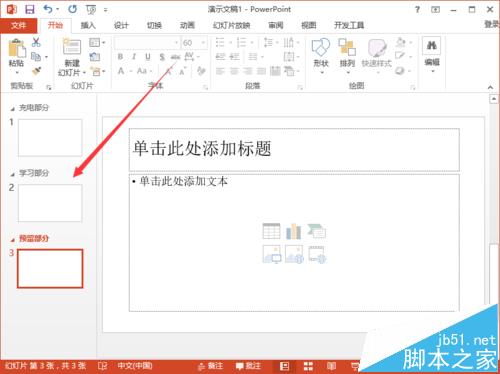Click the Copy icon
Image resolution: width=500 pixels, height=374 pixels.
click(x=36, y=57)
